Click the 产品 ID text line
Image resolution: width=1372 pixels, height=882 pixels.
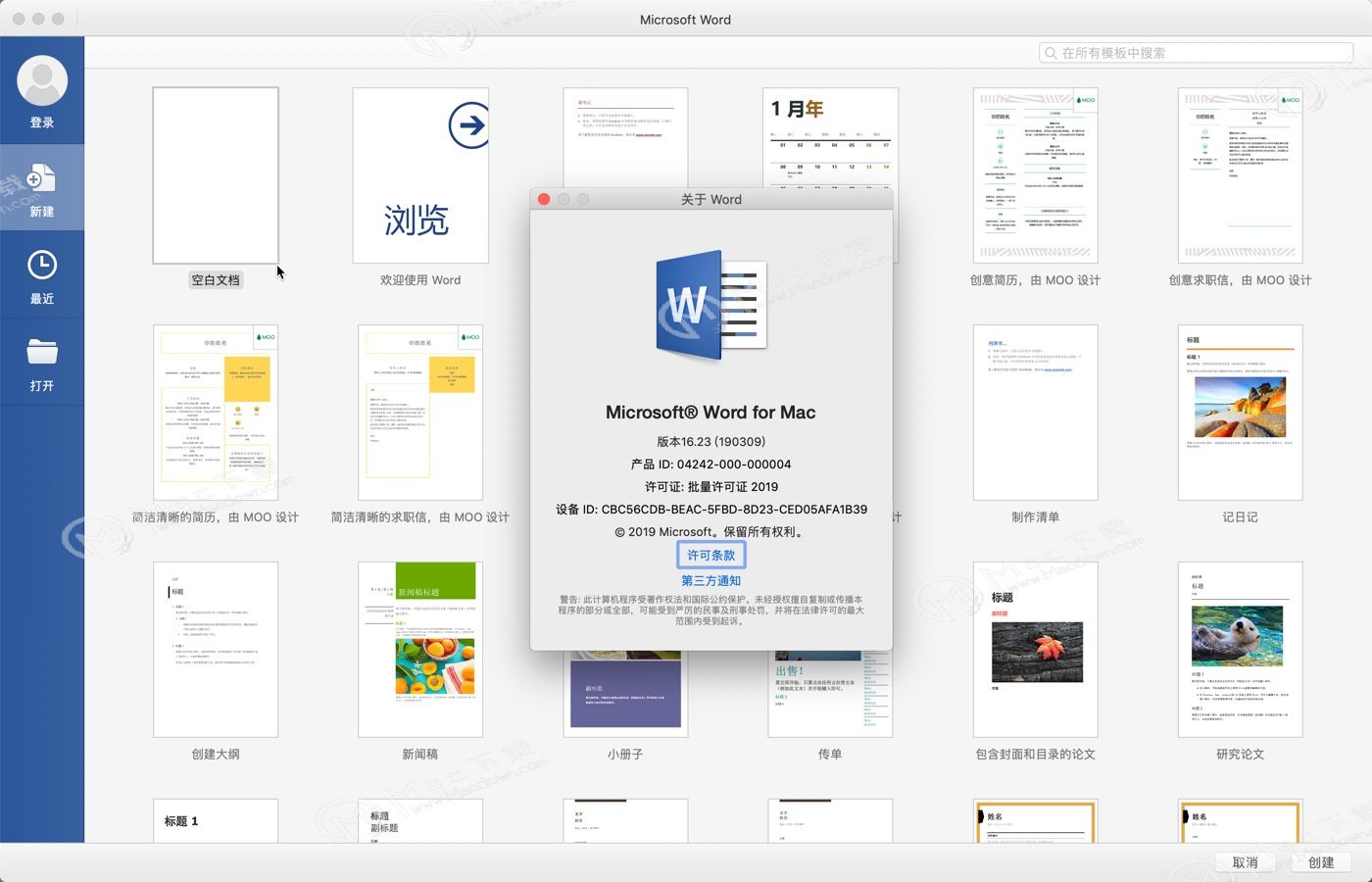[710, 464]
